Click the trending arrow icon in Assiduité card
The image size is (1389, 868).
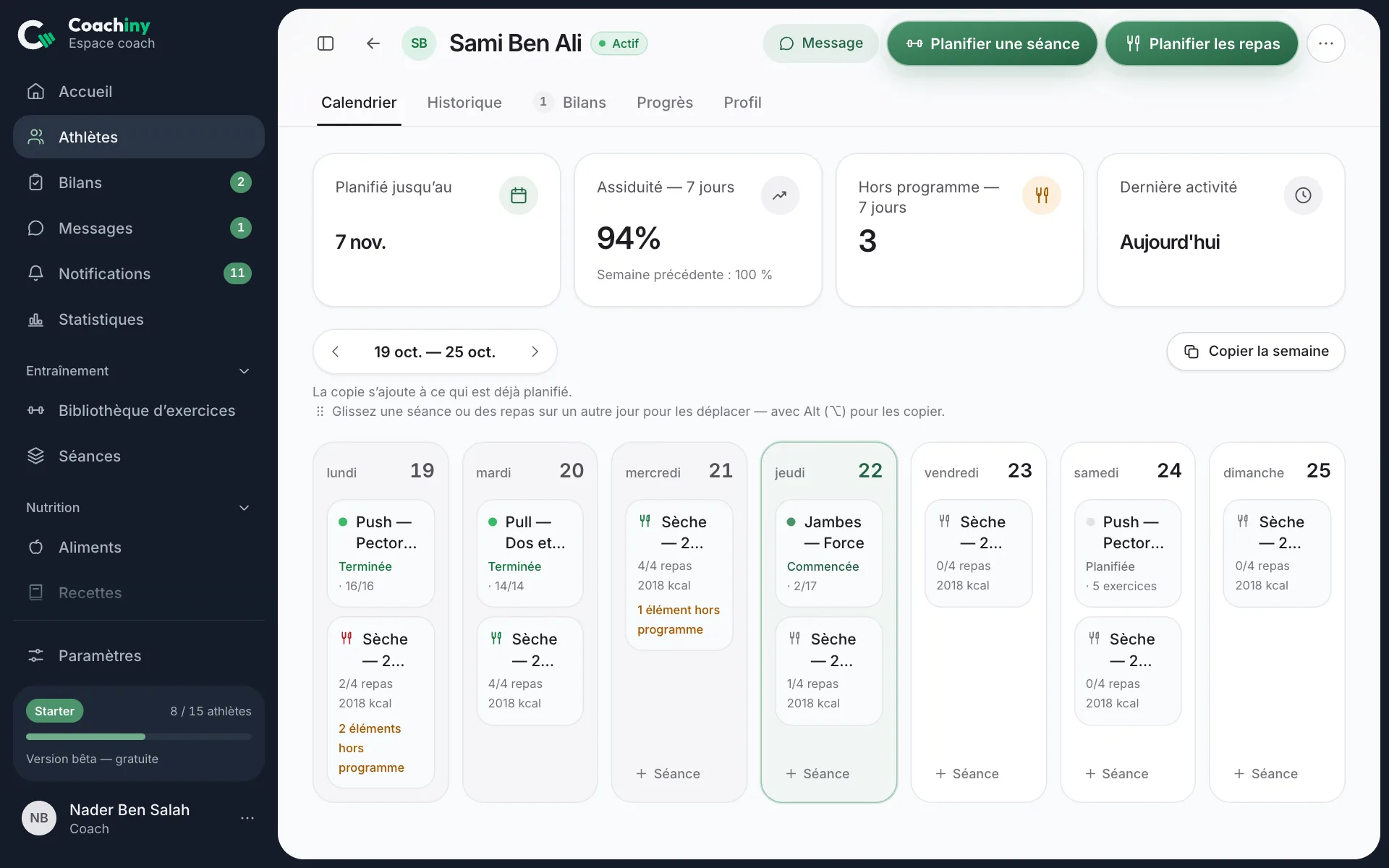779,195
